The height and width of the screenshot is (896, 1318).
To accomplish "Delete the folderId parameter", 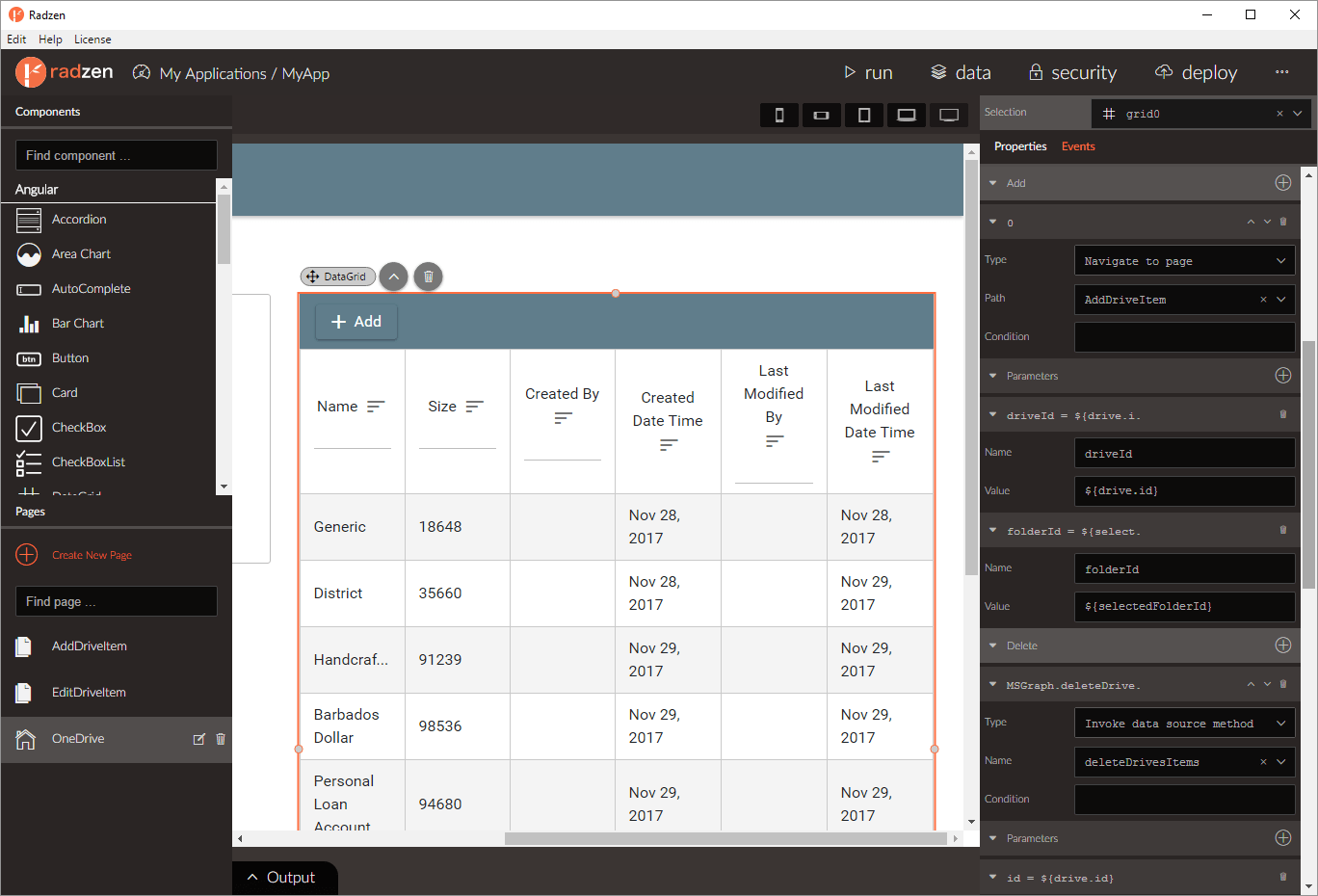I will point(1283,530).
